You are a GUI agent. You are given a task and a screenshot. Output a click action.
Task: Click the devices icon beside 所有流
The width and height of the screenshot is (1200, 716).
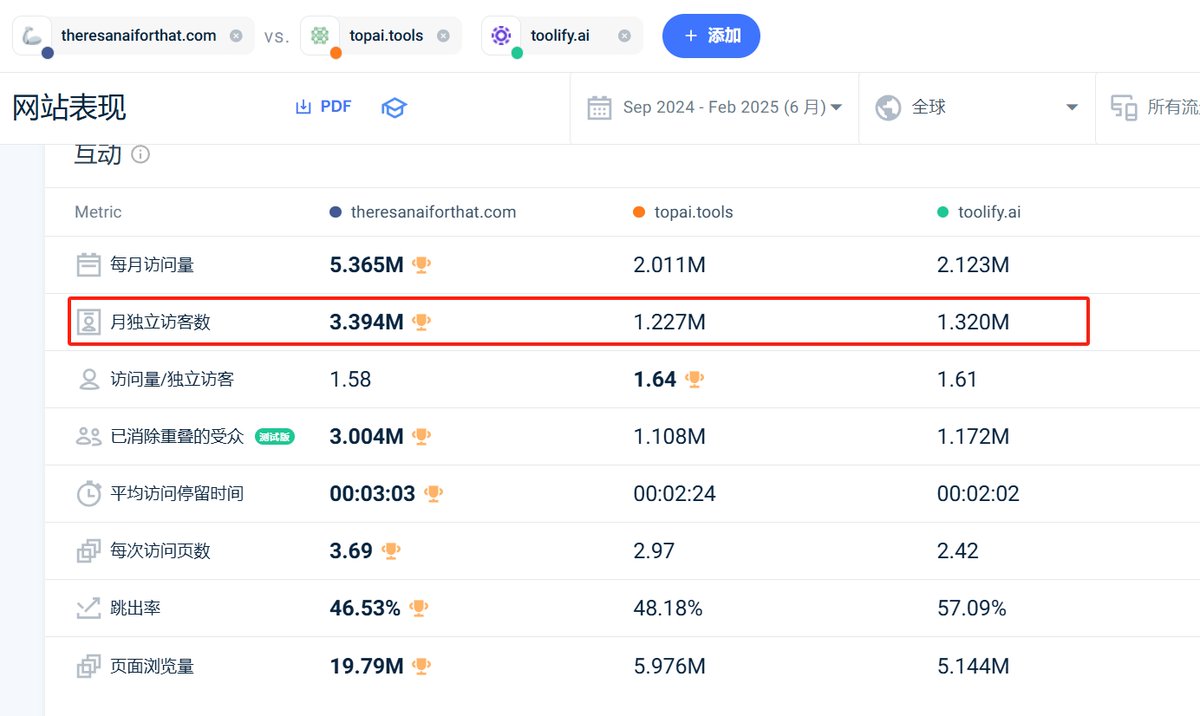[x=1124, y=108]
